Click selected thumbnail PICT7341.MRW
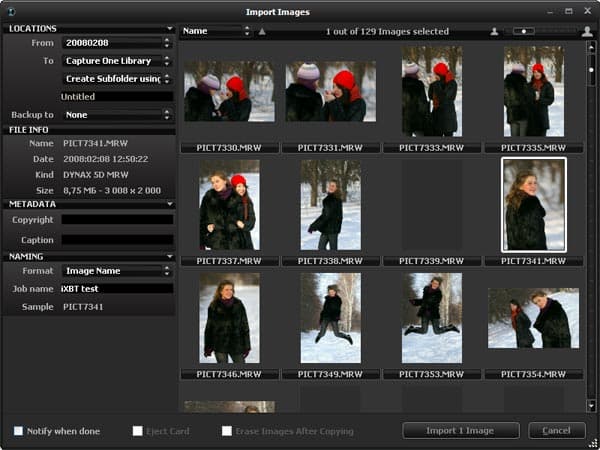This screenshot has width=600, height=450. point(534,205)
